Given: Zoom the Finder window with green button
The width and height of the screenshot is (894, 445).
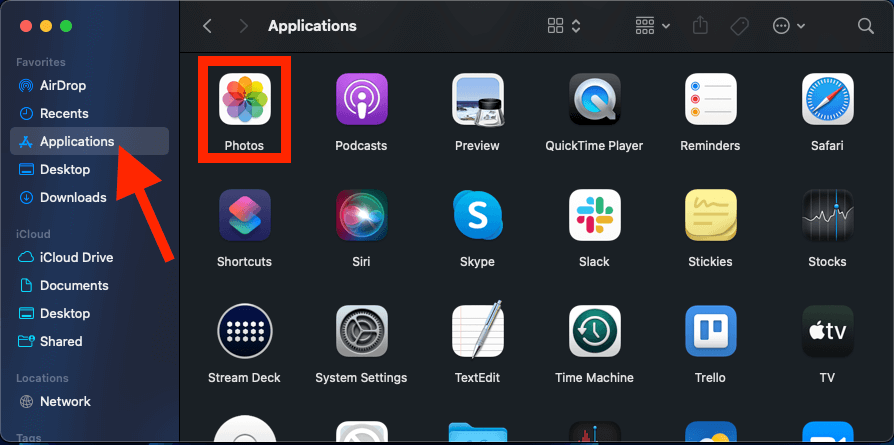Looking at the screenshot, I should coord(66,26).
